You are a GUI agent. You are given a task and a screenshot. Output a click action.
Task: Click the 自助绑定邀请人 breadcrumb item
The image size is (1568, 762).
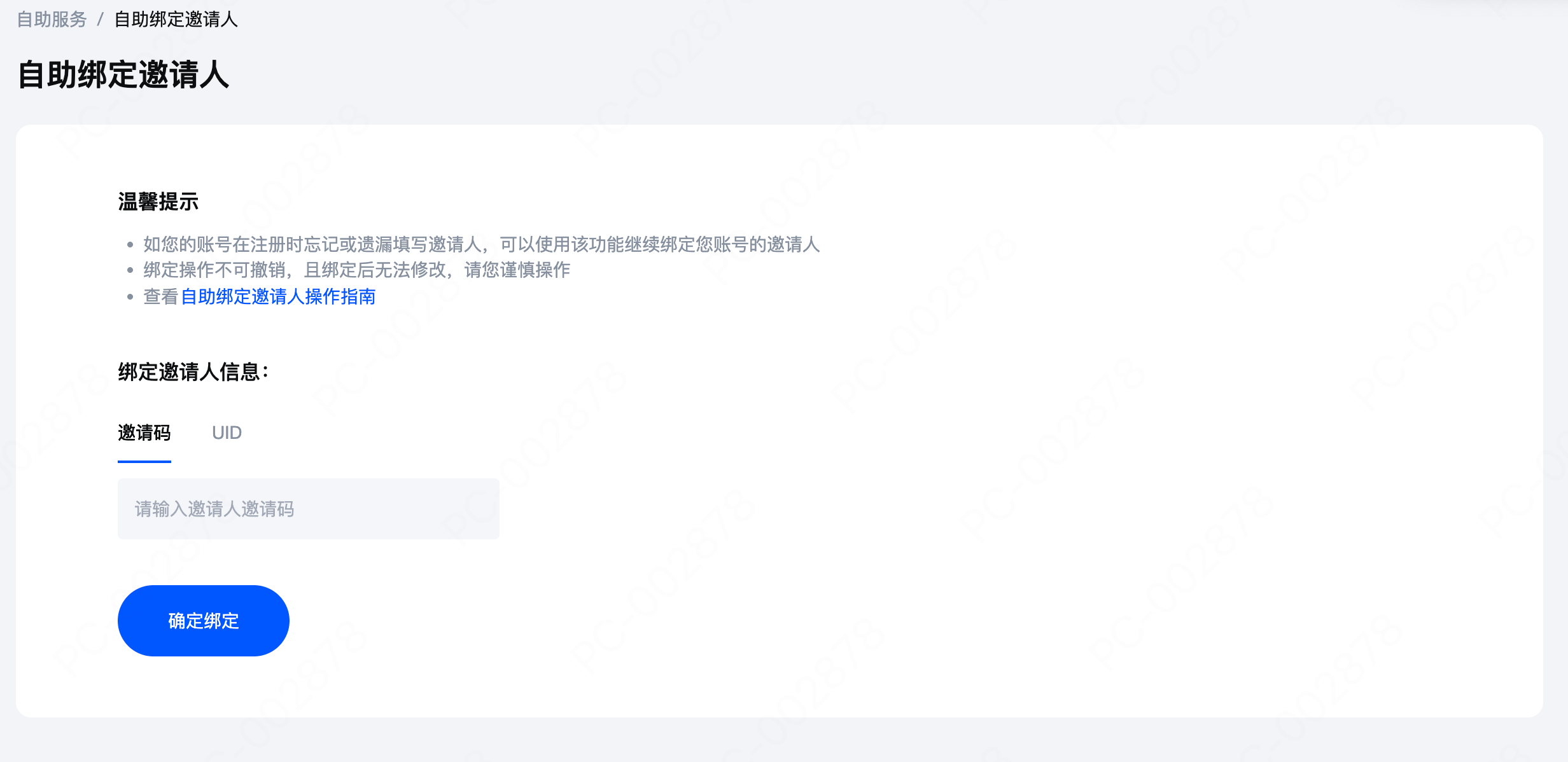[x=176, y=20]
